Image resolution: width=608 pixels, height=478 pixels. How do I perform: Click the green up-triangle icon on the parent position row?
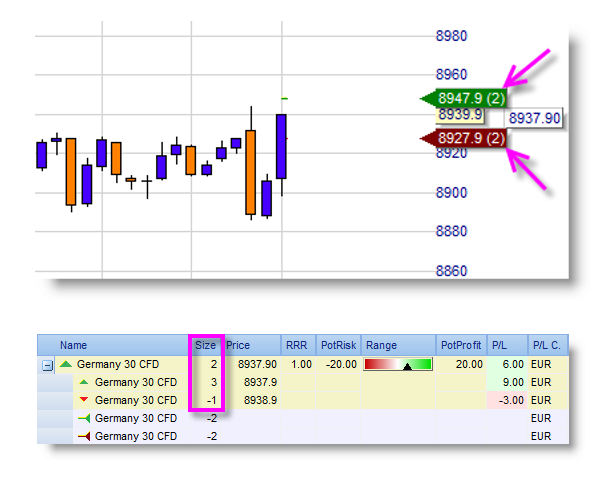tap(66, 365)
